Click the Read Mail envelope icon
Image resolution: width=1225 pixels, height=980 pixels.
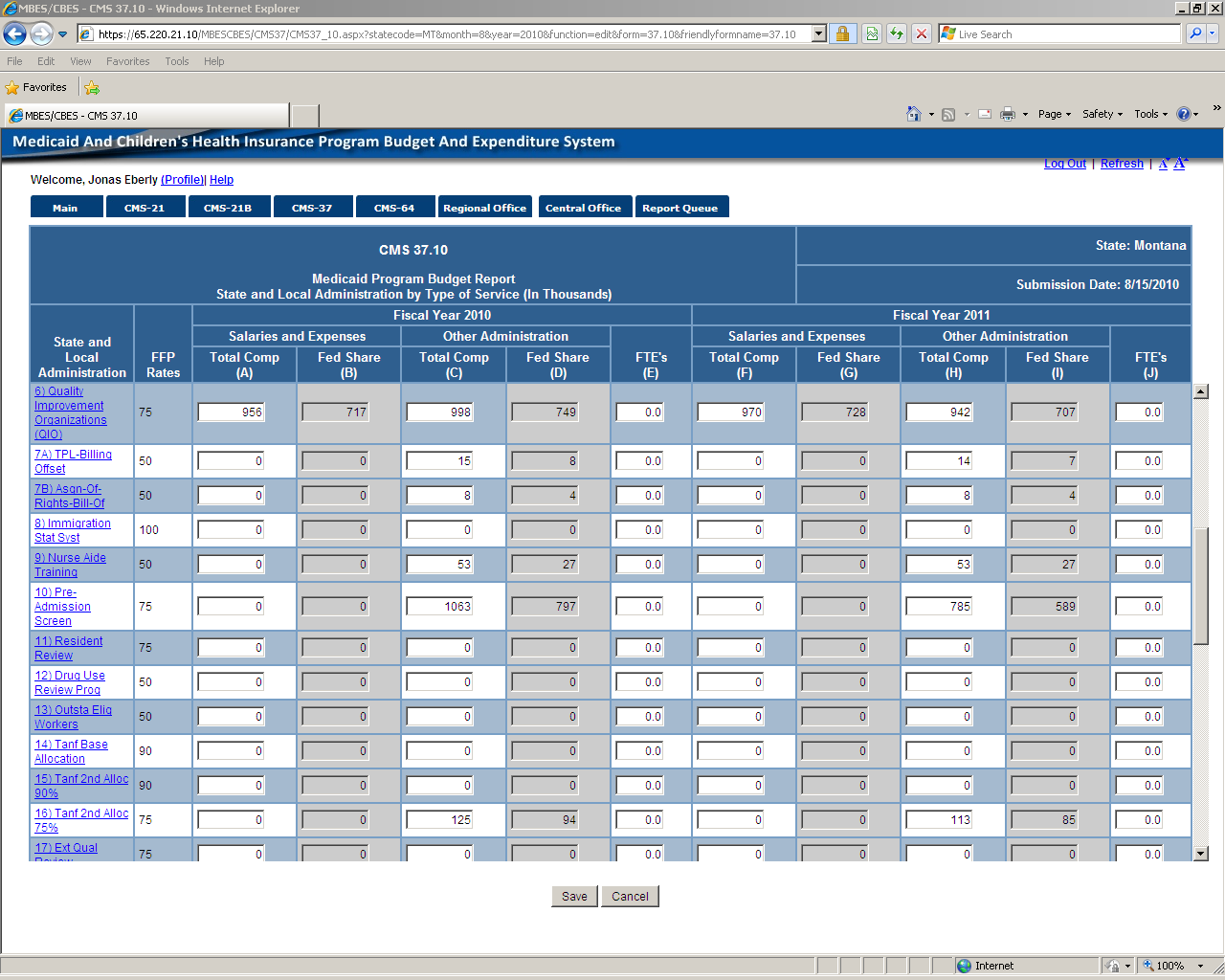(x=984, y=114)
